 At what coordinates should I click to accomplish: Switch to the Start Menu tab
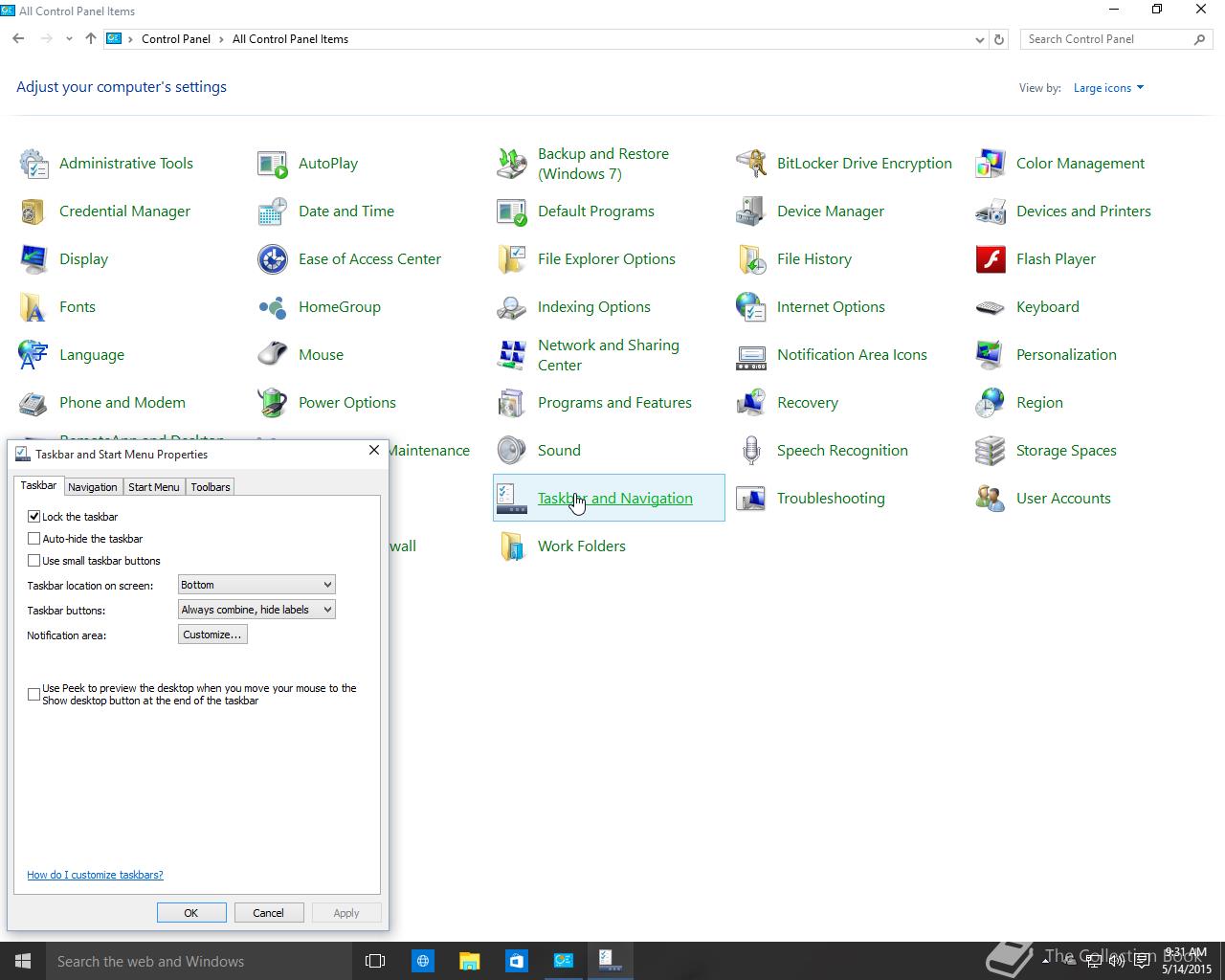pyautogui.click(x=154, y=487)
